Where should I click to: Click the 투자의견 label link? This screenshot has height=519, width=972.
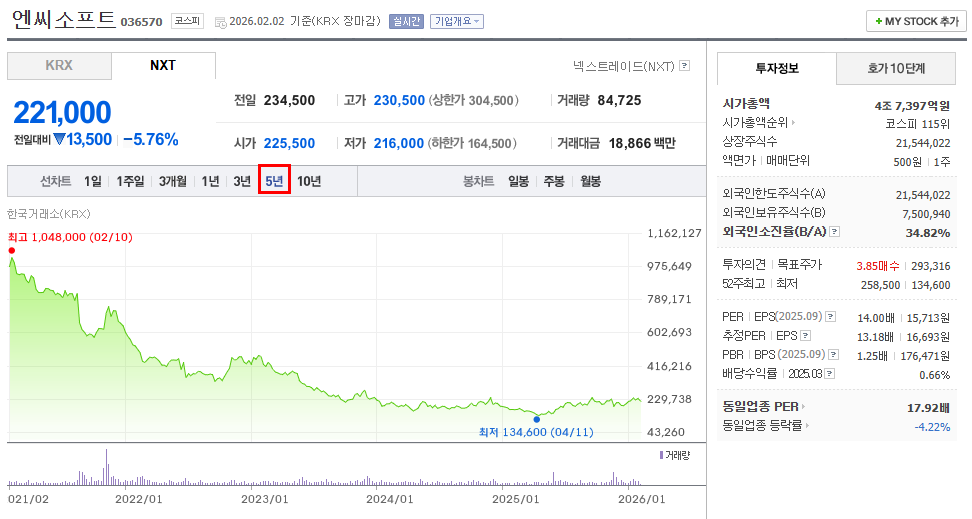point(744,265)
